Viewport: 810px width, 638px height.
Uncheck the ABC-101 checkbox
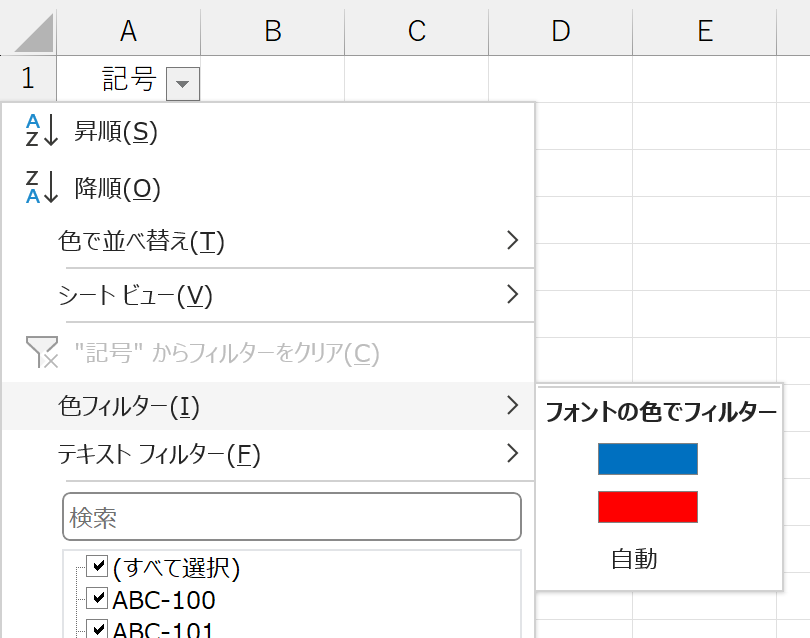coord(97,629)
